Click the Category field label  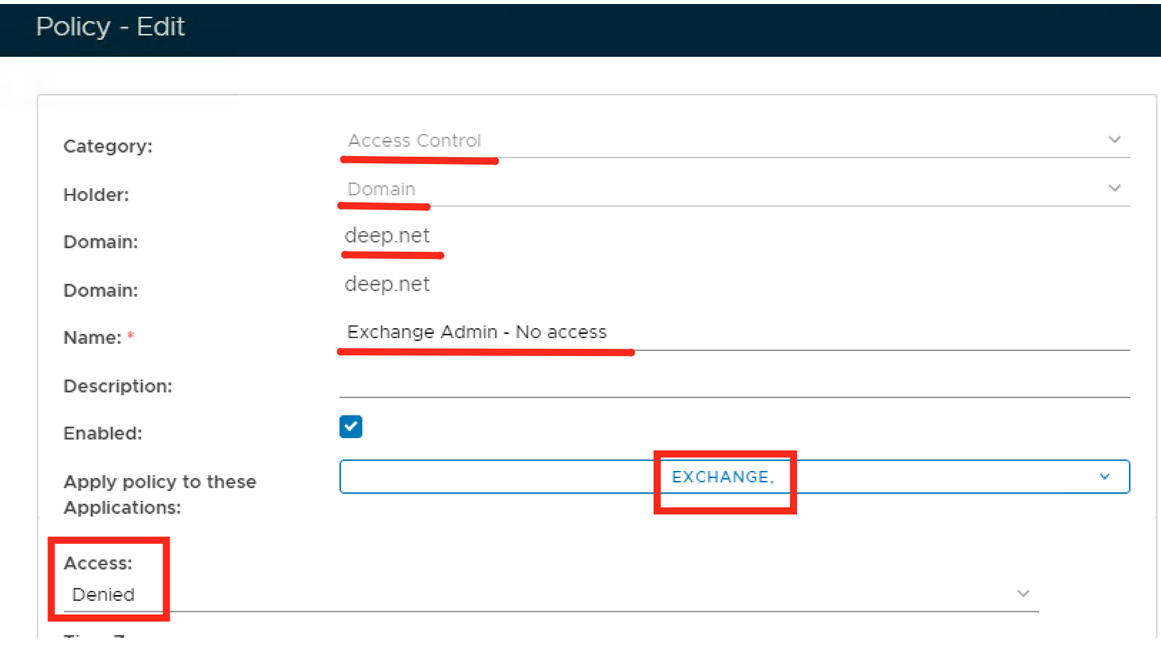[108, 146]
